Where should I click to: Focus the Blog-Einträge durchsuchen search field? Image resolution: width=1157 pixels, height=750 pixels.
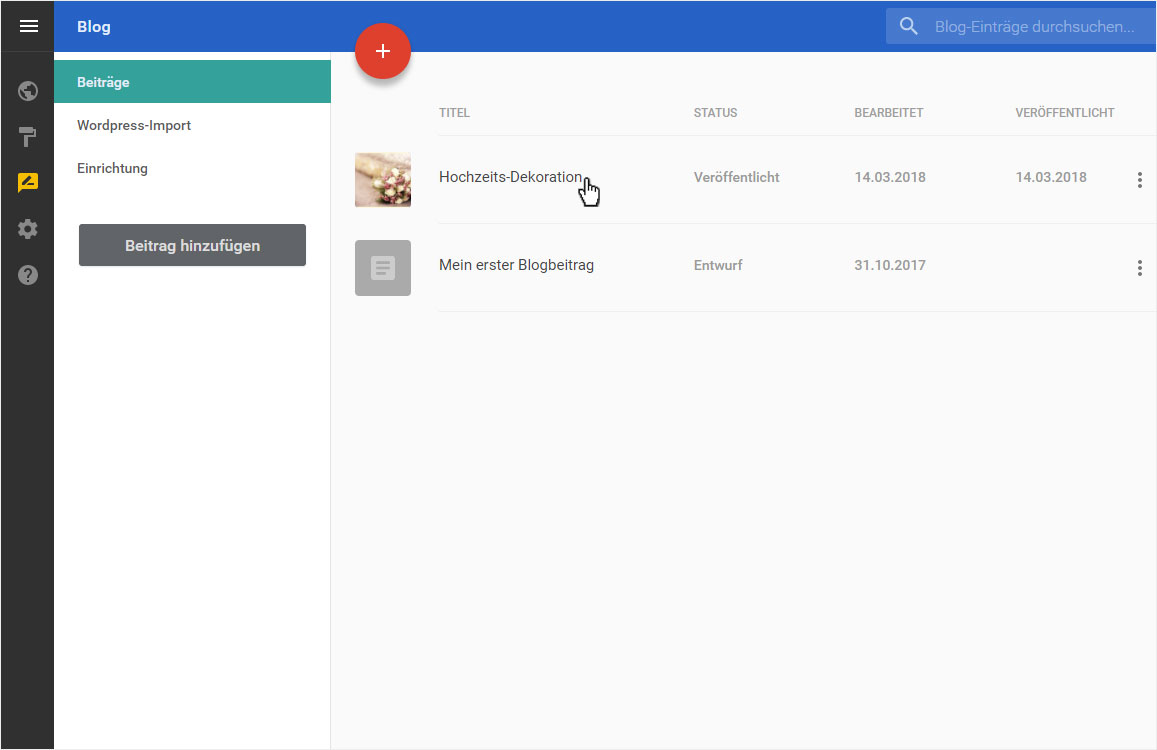click(1021, 27)
